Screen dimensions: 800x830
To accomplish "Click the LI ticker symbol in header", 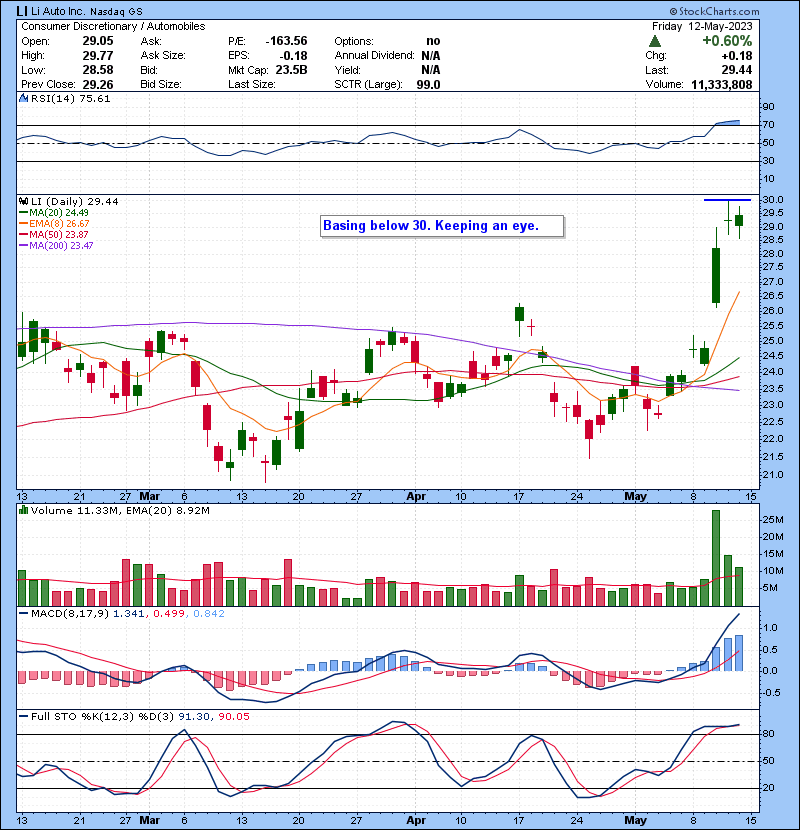I will (22, 11).
